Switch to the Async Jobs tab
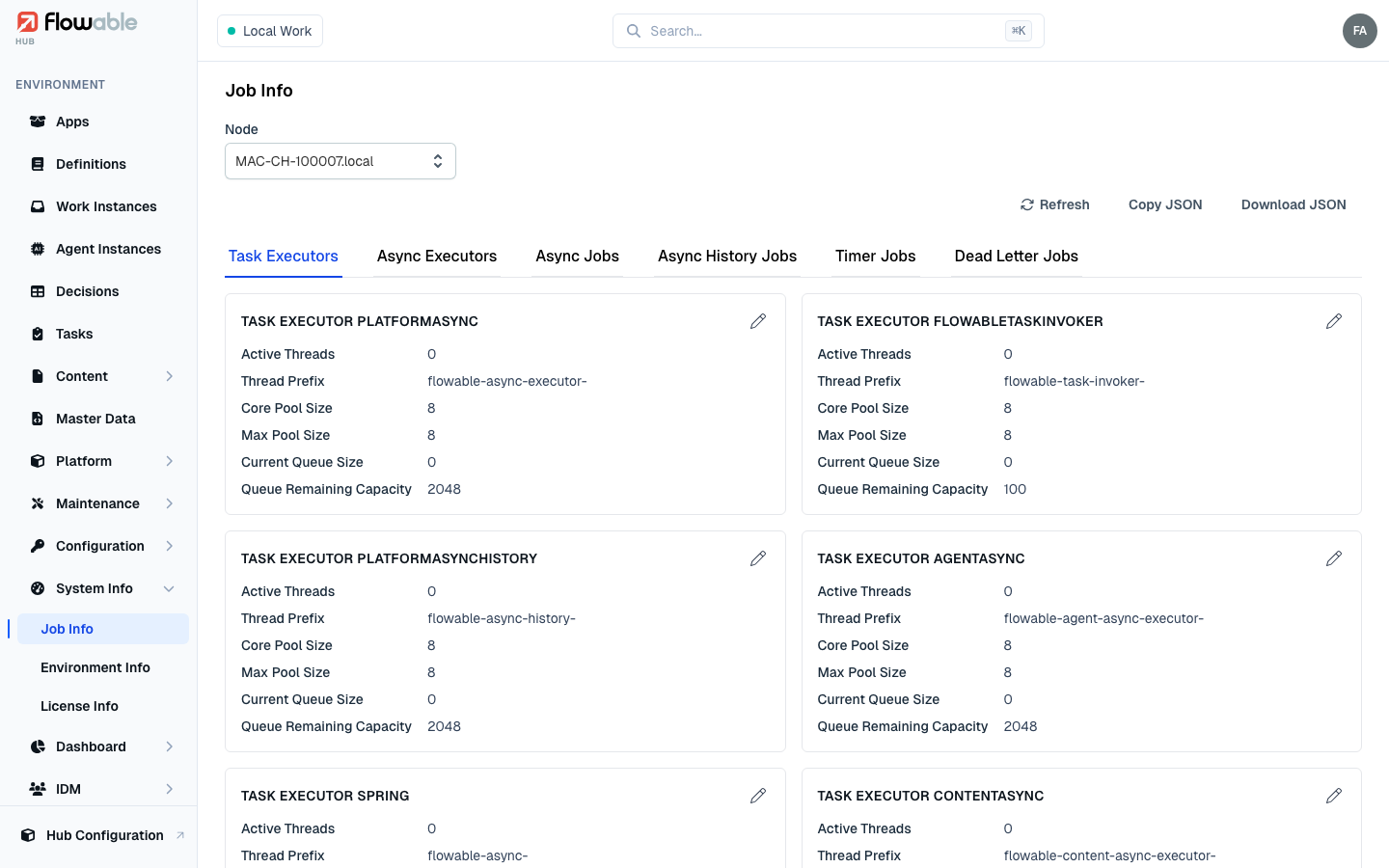 (x=578, y=256)
